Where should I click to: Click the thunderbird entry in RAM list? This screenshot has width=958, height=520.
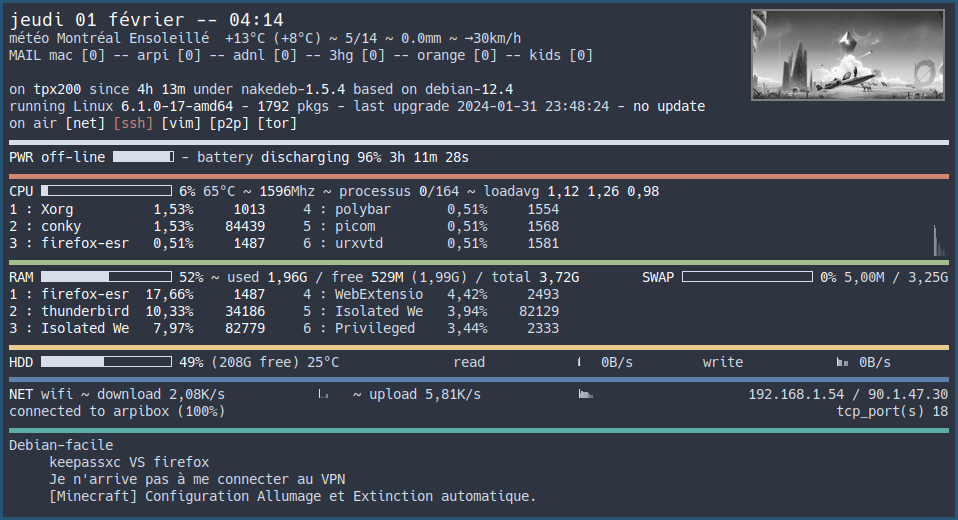pyautogui.click(x=84, y=311)
